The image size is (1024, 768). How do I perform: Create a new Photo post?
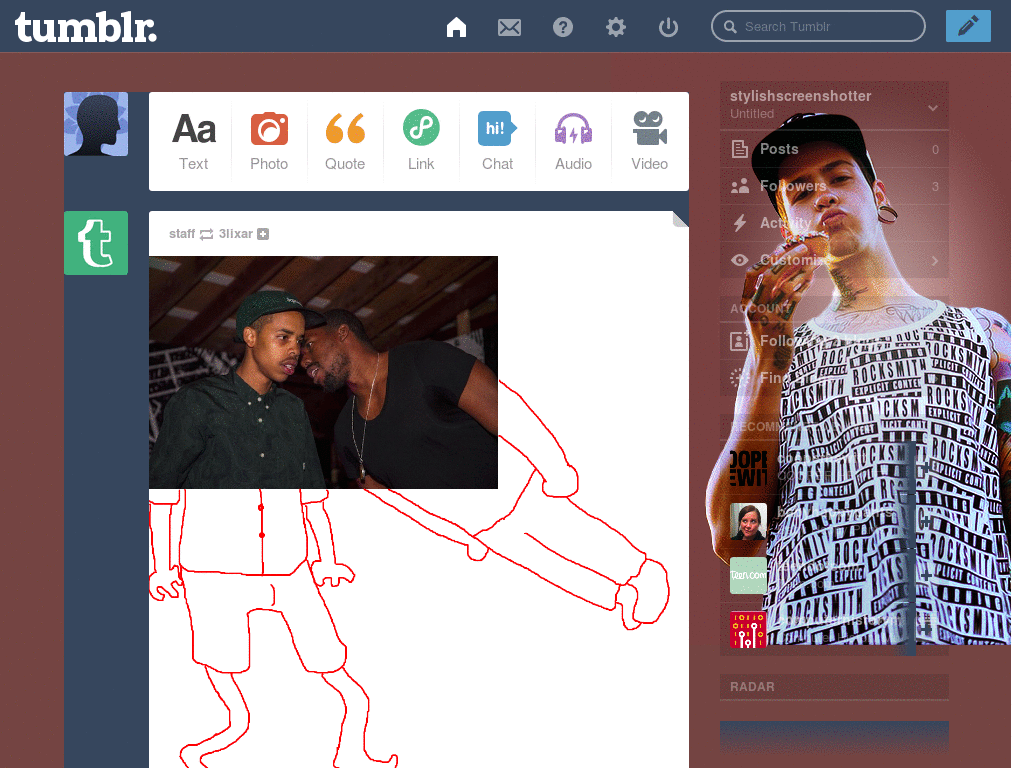click(x=269, y=141)
